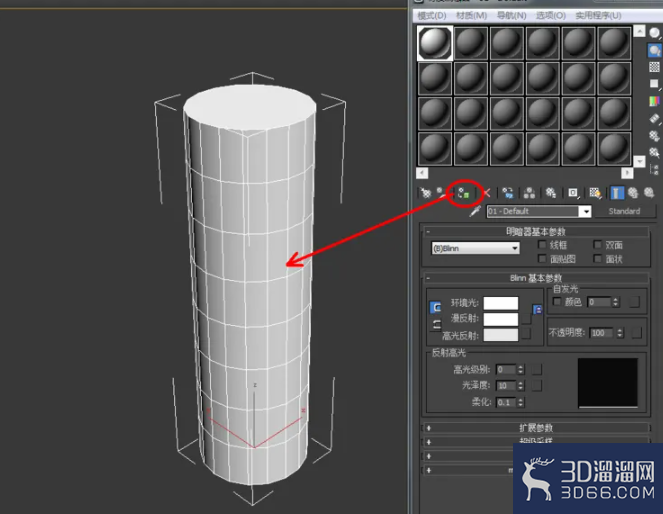The width and height of the screenshot is (663, 514).
Task: Open the 导航(N) menu
Action: pos(511,16)
